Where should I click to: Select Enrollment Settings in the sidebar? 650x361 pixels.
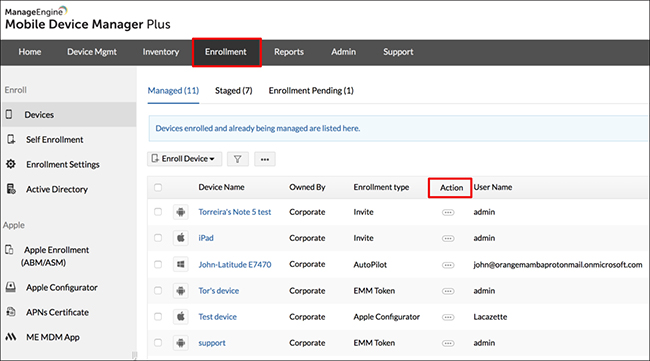click(63, 165)
